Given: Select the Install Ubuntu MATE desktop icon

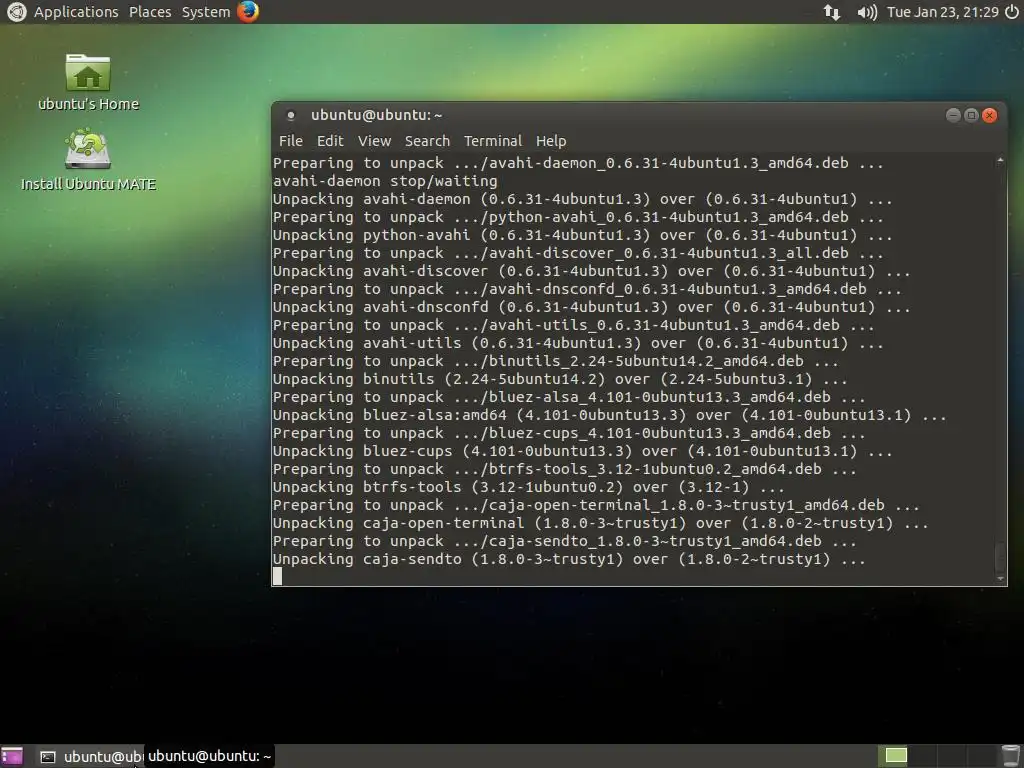Looking at the screenshot, I should tap(88, 160).
